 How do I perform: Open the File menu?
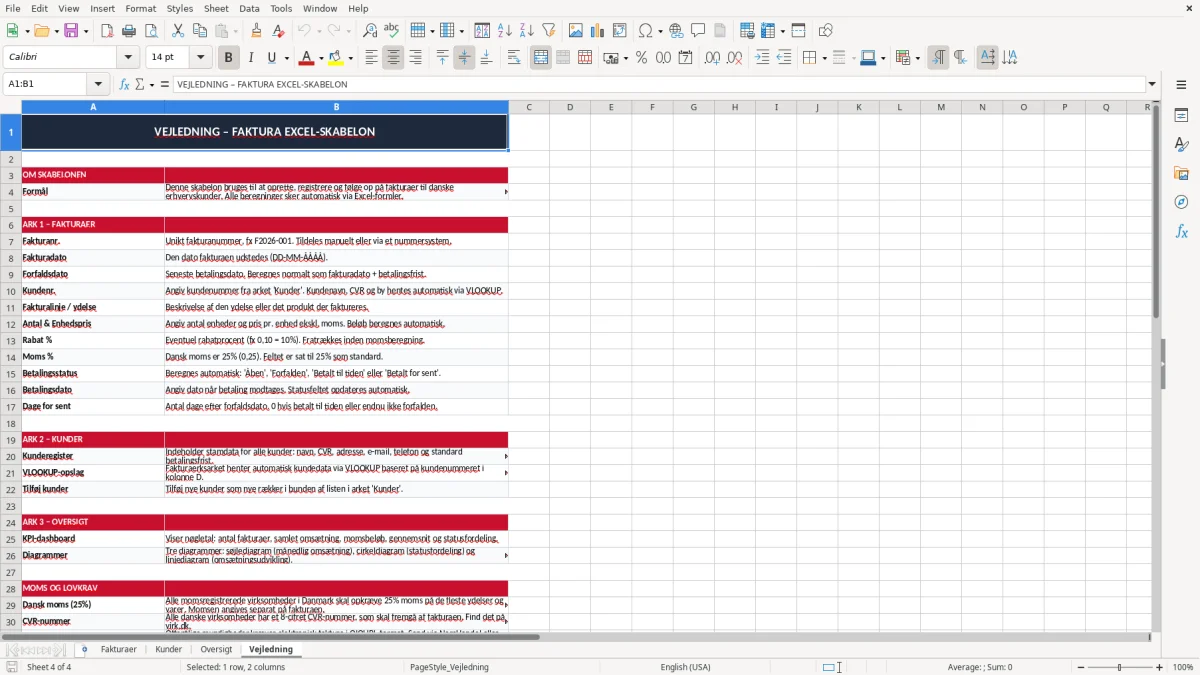click(12, 8)
